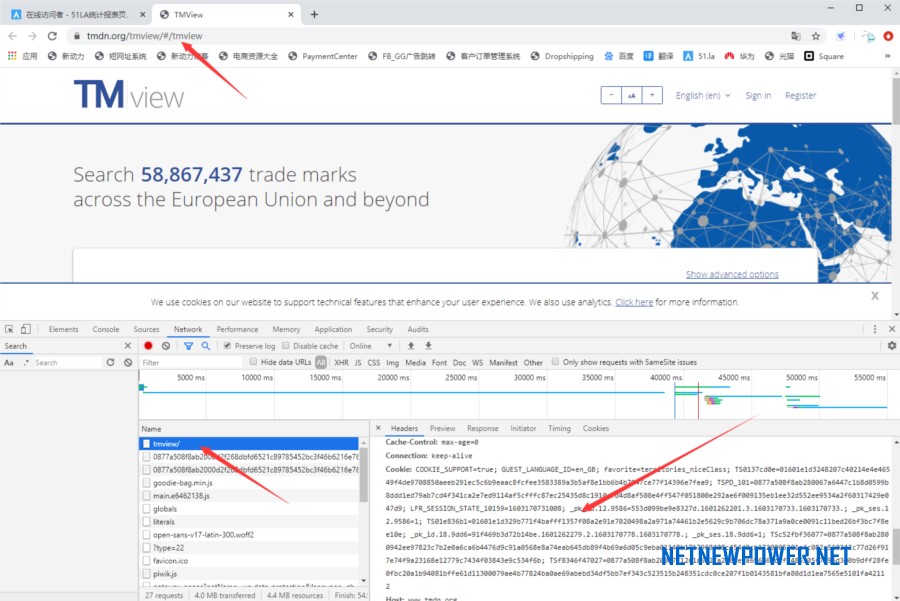900x601 pixels.
Task: Import HAR file upload arrow
Action: pos(411,346)
